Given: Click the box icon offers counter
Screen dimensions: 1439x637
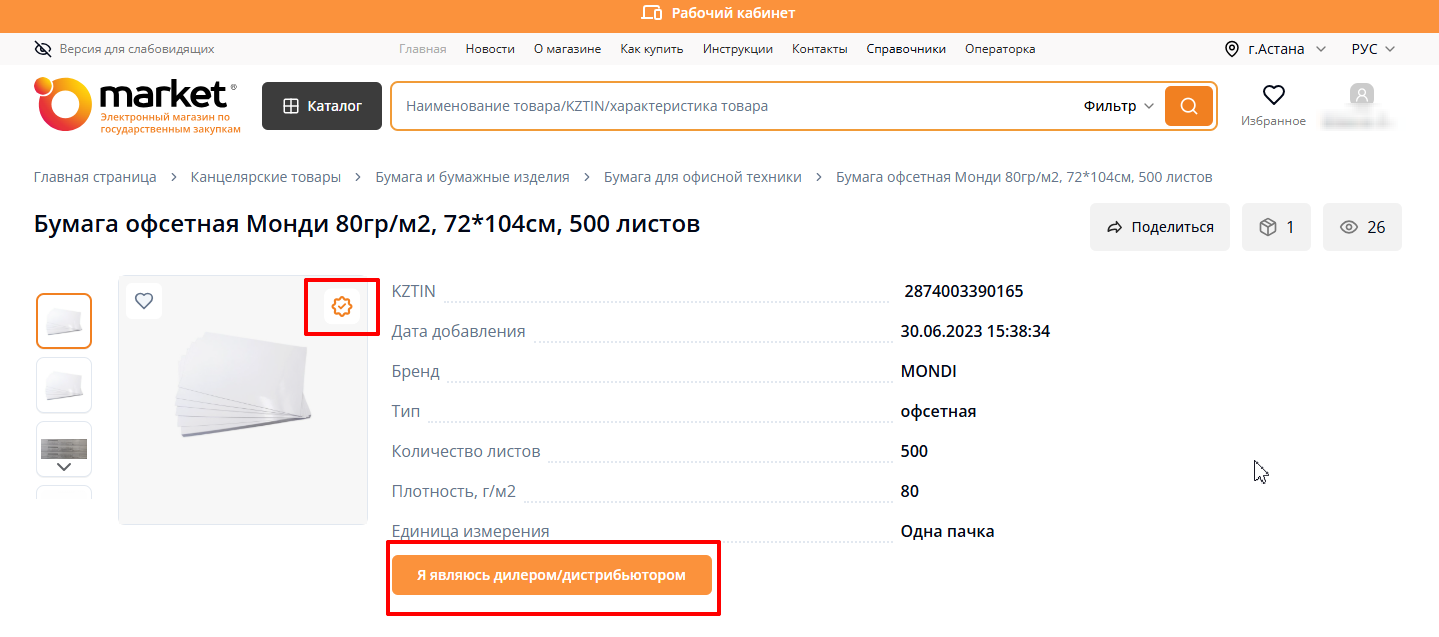Looking at the screenshot, I should pos(1276,227).
